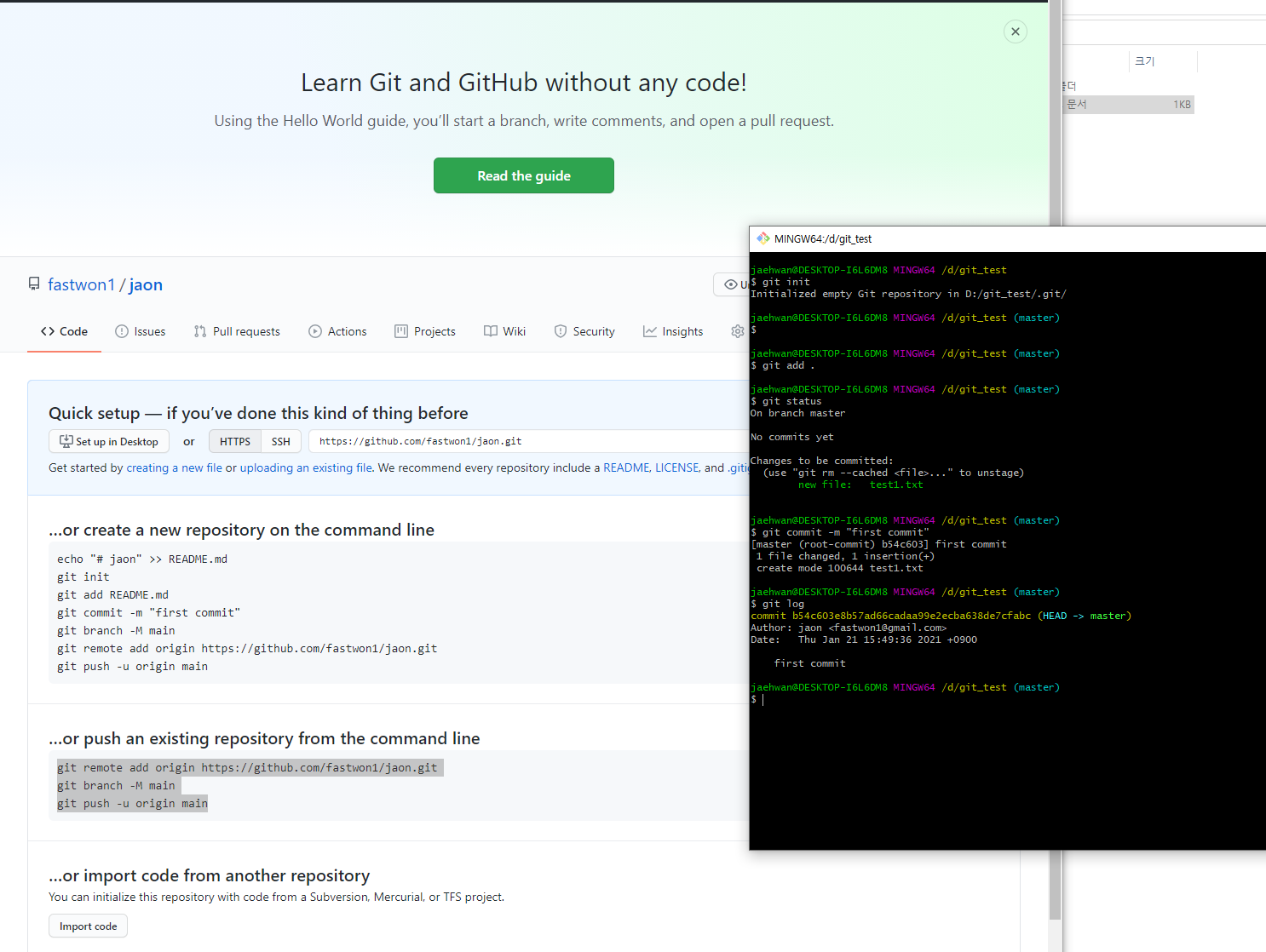This screenshot has height=952, width=1266.
Task: Click the repository book icon beside fastwon1
Action: (x=34, y=284)
